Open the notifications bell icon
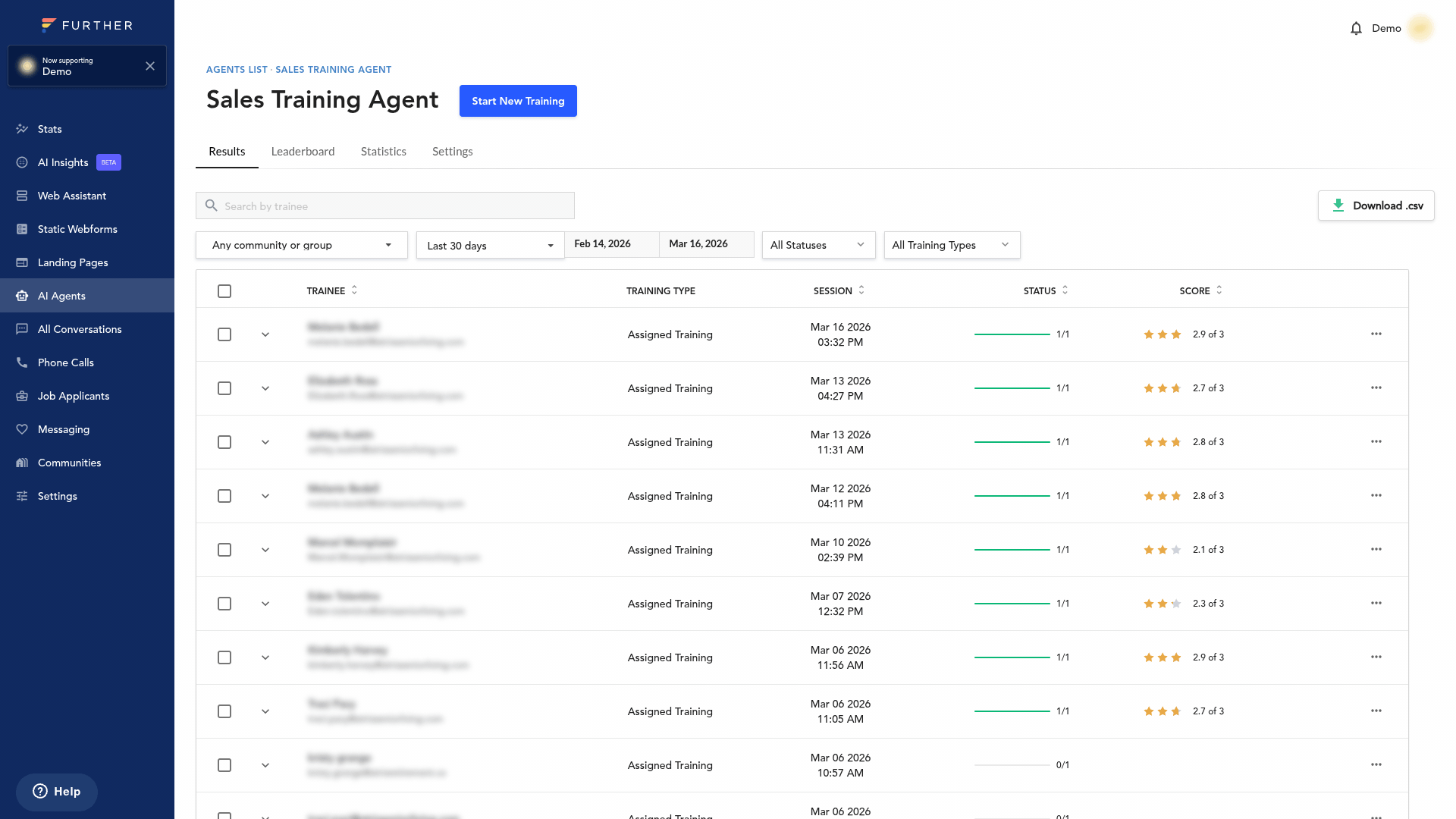 tap(1356, 29)
